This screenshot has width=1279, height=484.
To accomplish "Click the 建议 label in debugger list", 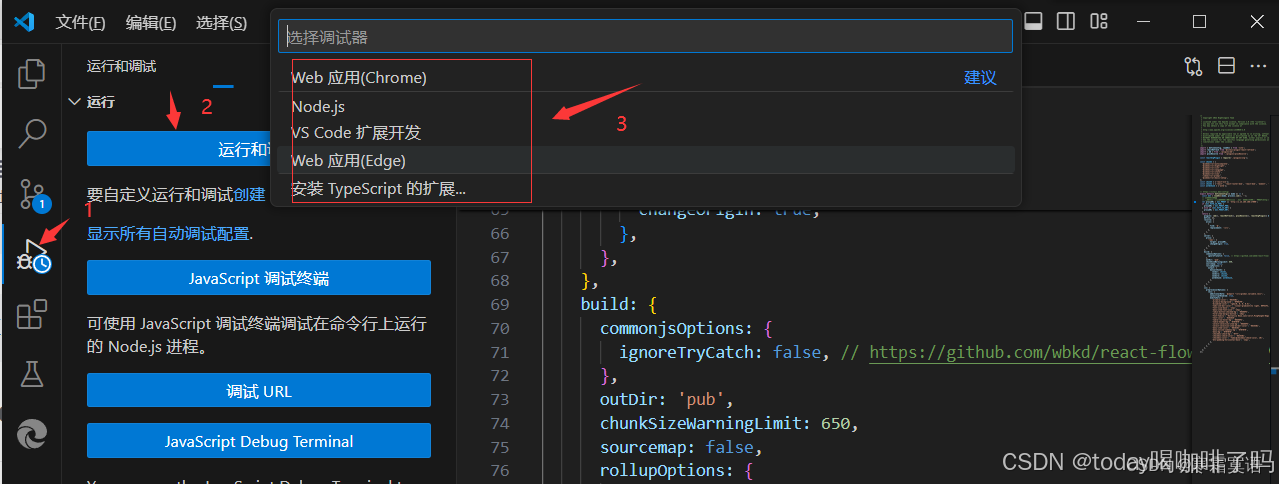I will coord(980,77).
